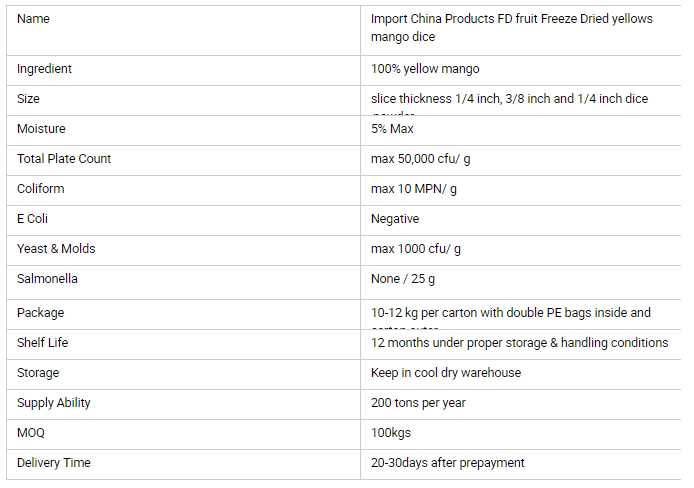Select the 5% Max value
The height and width of the screenshot is (488, 694).
point(392,129)
